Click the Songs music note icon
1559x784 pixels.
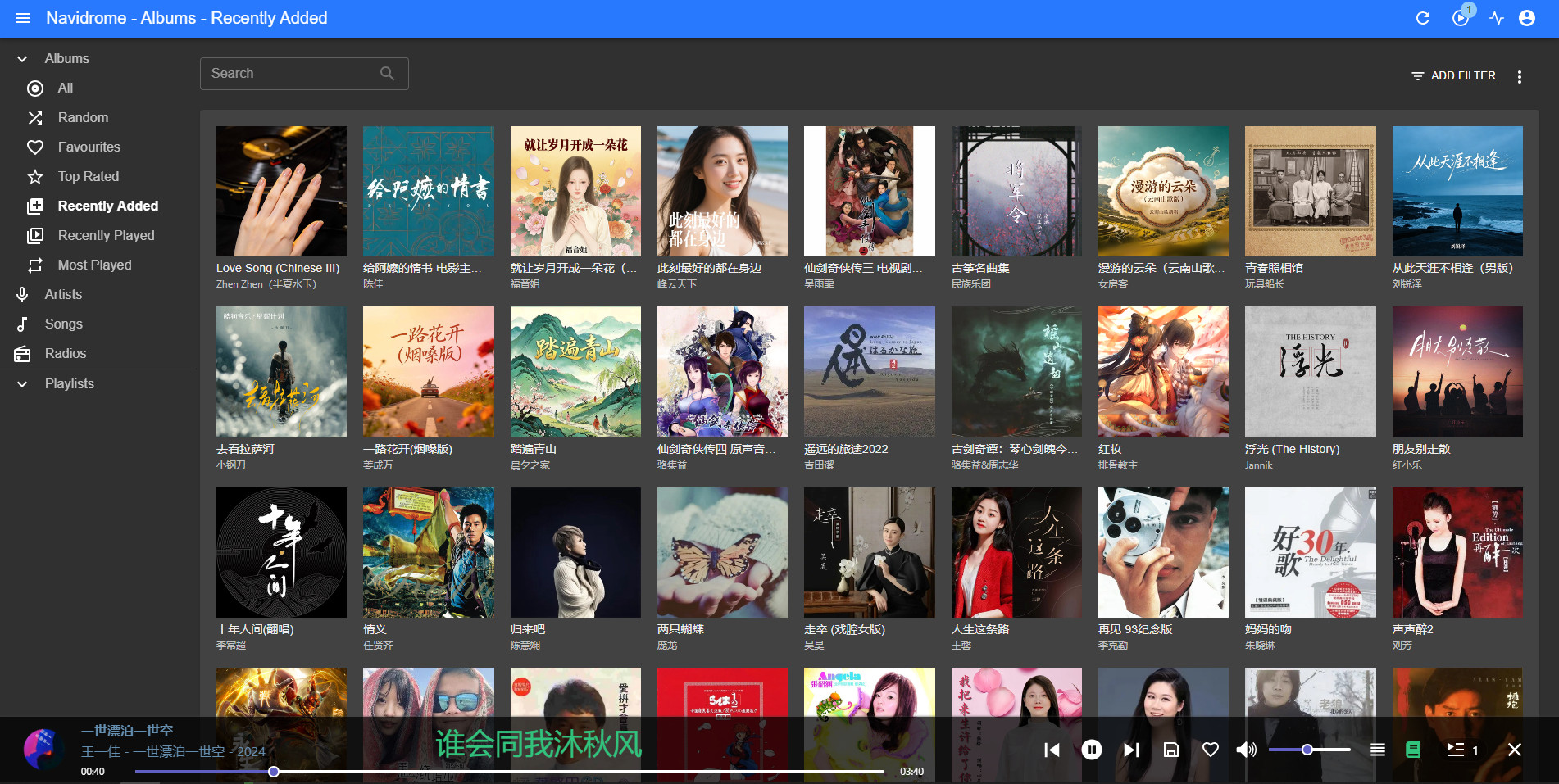22,324
